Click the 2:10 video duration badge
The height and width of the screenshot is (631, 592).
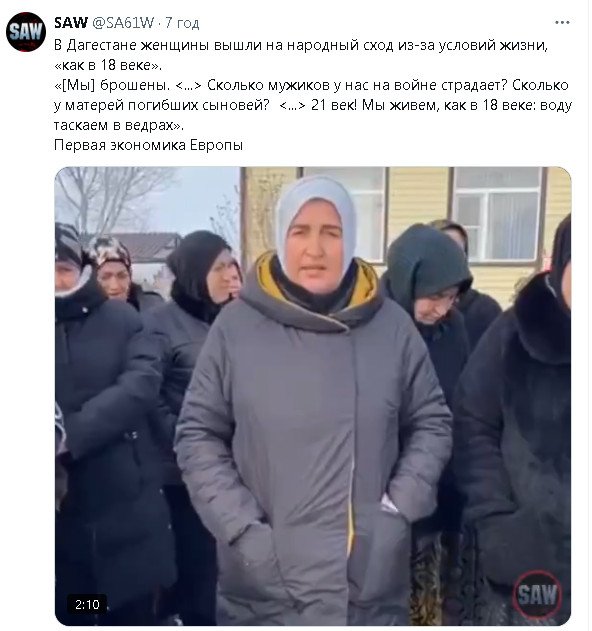point(87,604)
